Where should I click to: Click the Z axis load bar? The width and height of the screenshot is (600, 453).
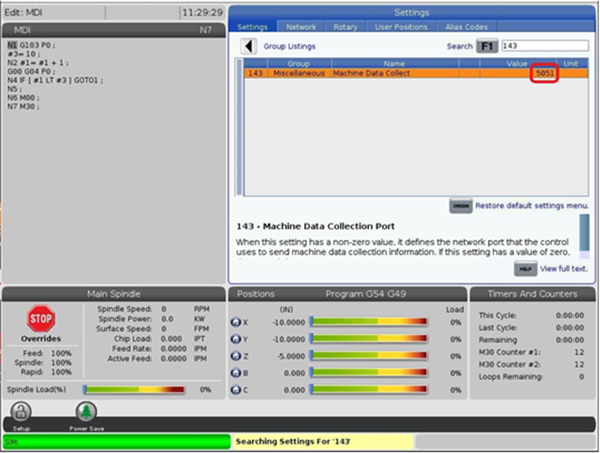click(368, 355)
